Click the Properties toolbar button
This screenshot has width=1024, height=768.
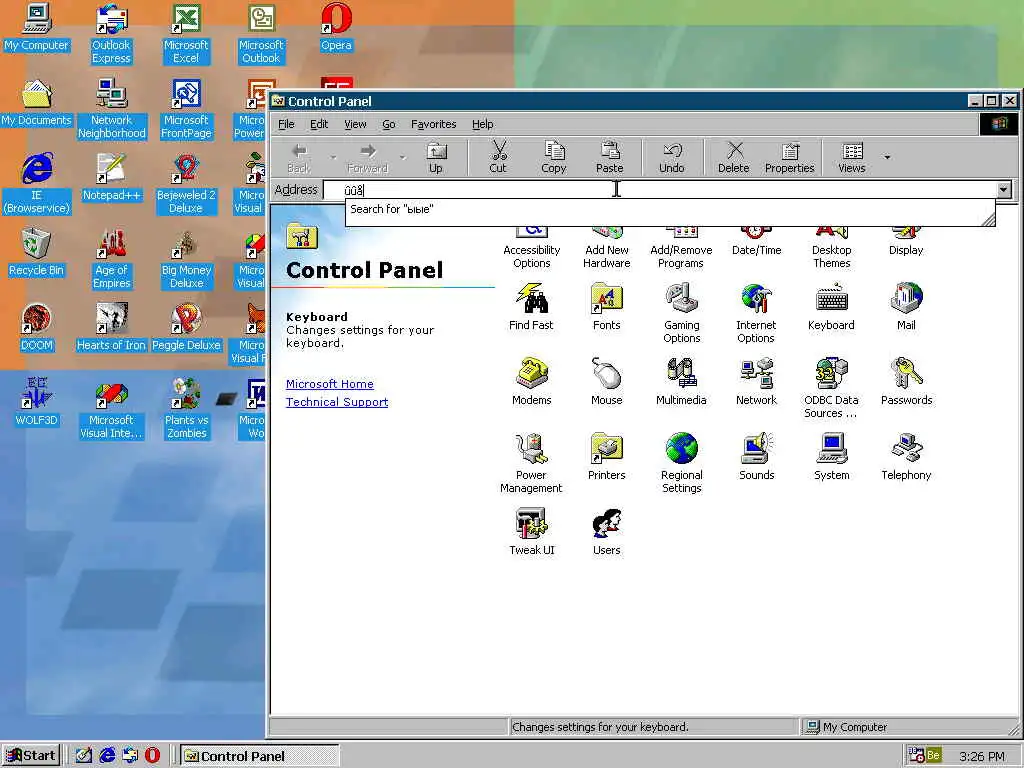tap(790, 158)
